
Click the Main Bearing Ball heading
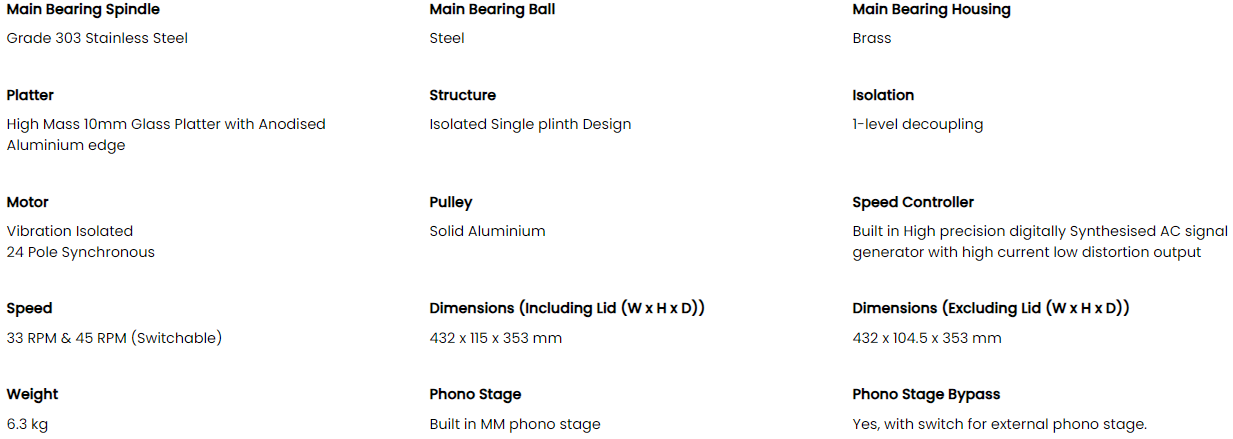[492, 10]
